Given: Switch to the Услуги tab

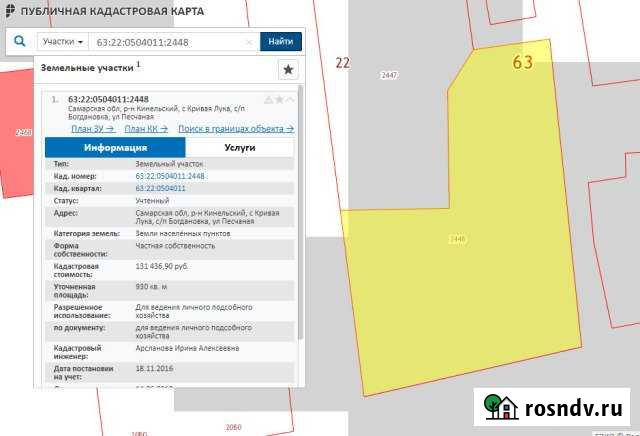Looking at the screenshot, I should (240, 148).
